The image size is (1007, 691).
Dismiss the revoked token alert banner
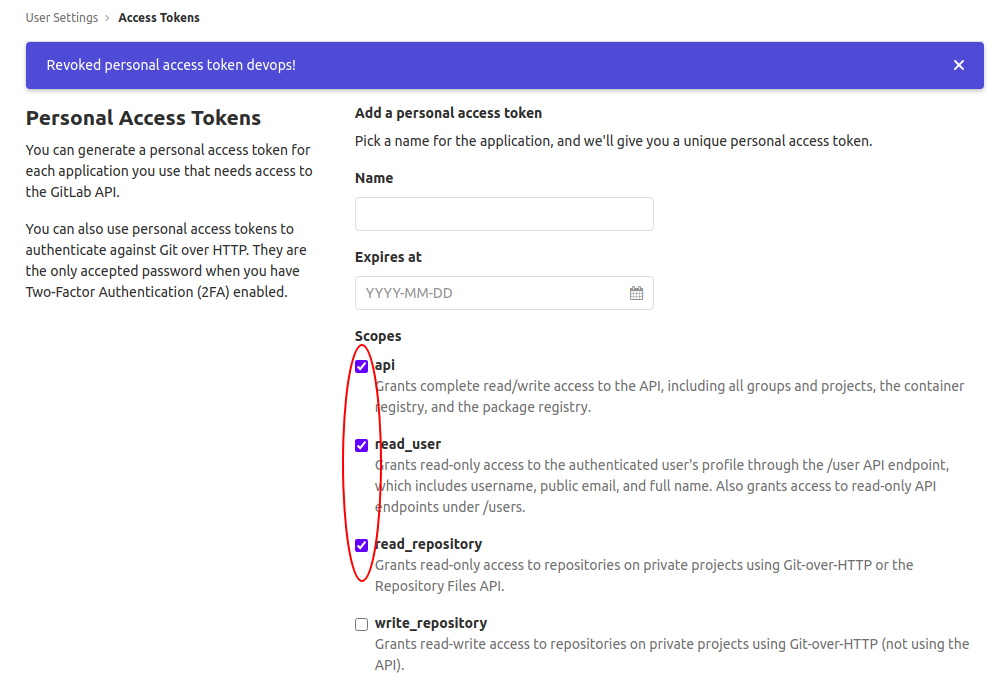pyautogui.click(x=958, y=65)
